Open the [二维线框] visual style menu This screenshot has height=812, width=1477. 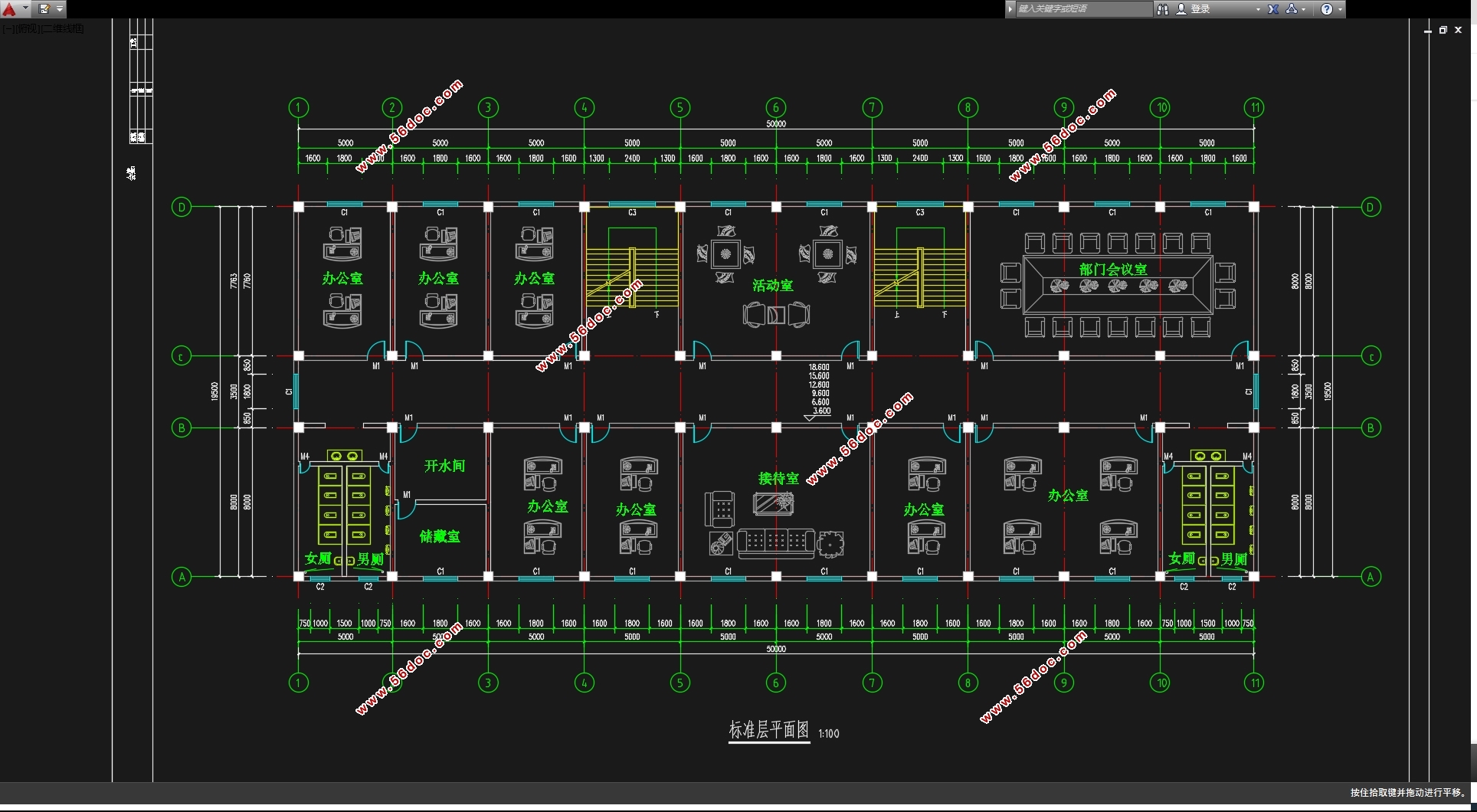click(x=62, y=28)
